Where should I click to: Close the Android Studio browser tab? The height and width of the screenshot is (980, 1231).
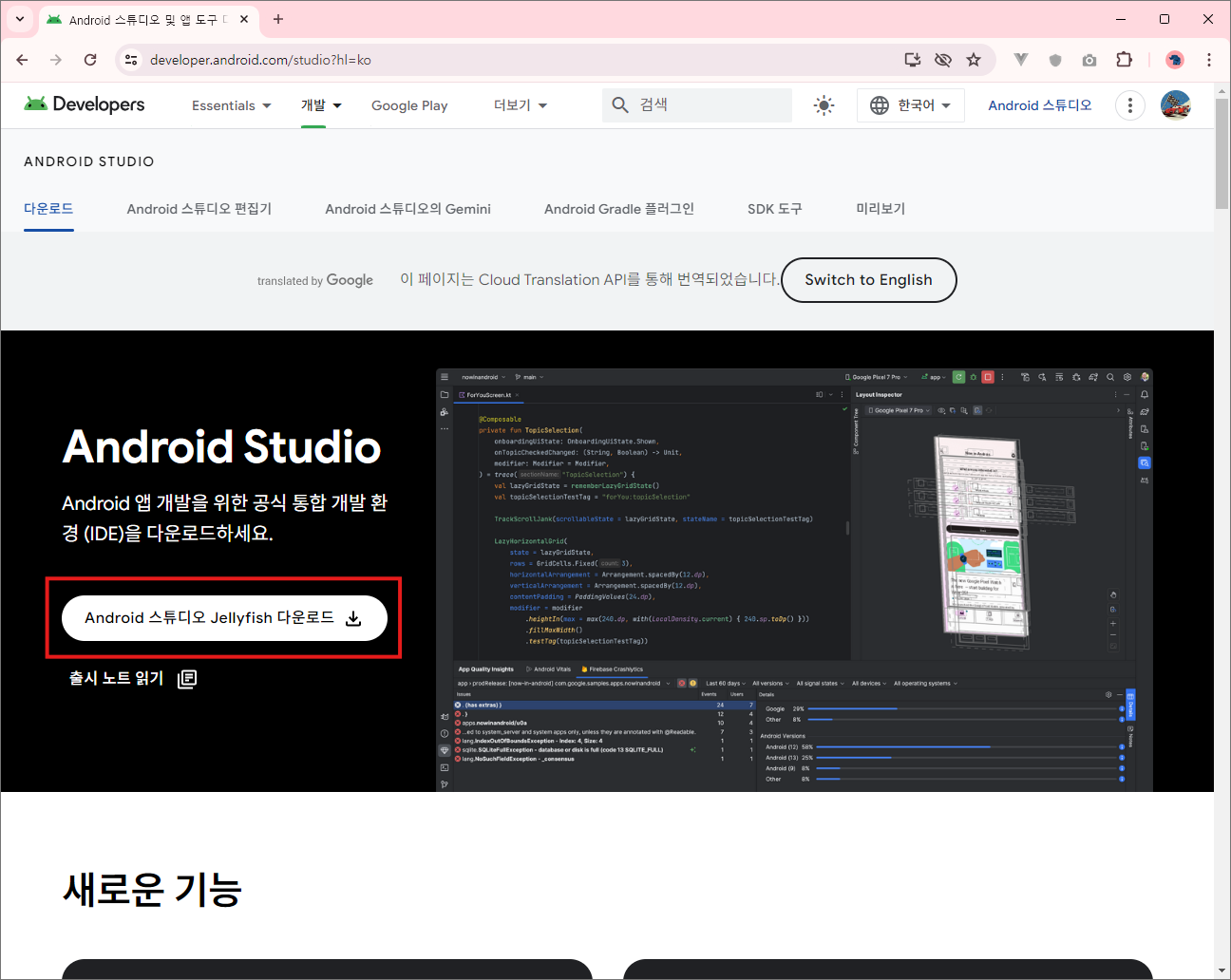(244, 19)
